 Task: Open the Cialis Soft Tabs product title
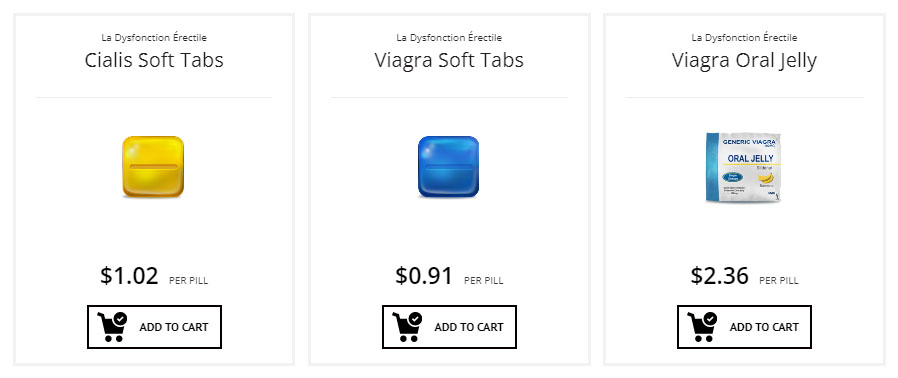pyautogui.click(x=154, y=60)
